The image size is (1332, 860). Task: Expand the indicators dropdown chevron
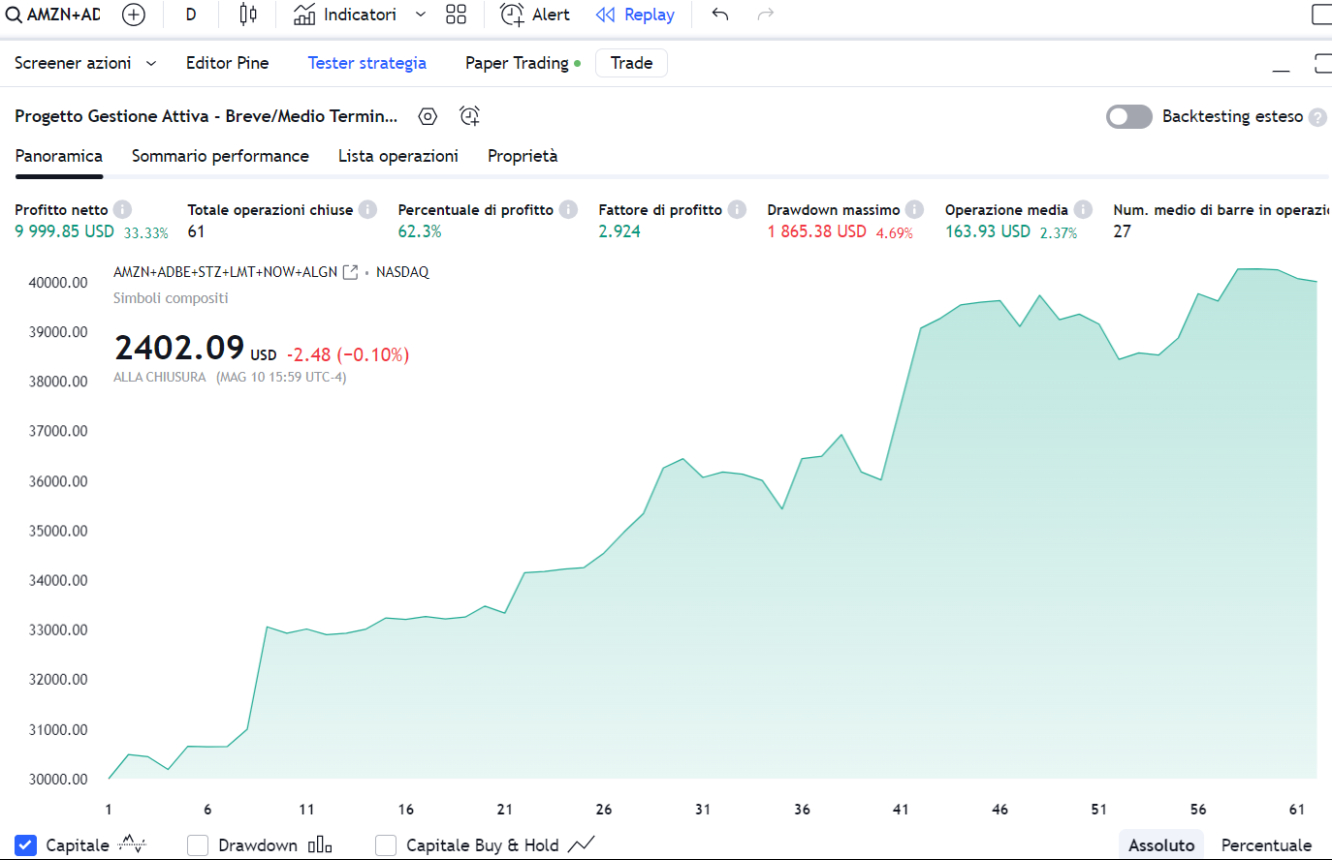click(x=420, y=15)
